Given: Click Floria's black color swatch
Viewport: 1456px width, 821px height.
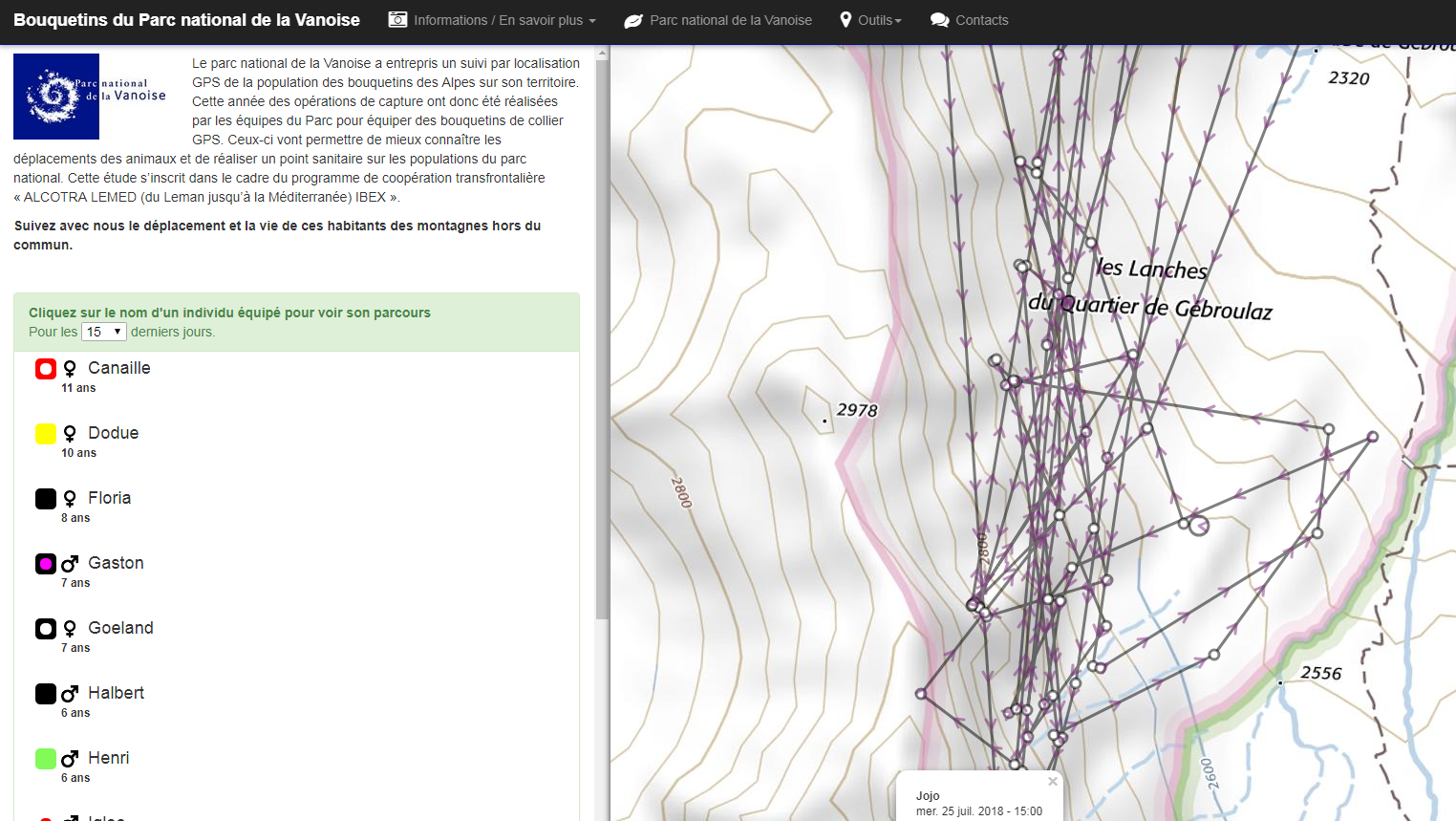Looking at the screenshot, I should [x=46, y=499].
